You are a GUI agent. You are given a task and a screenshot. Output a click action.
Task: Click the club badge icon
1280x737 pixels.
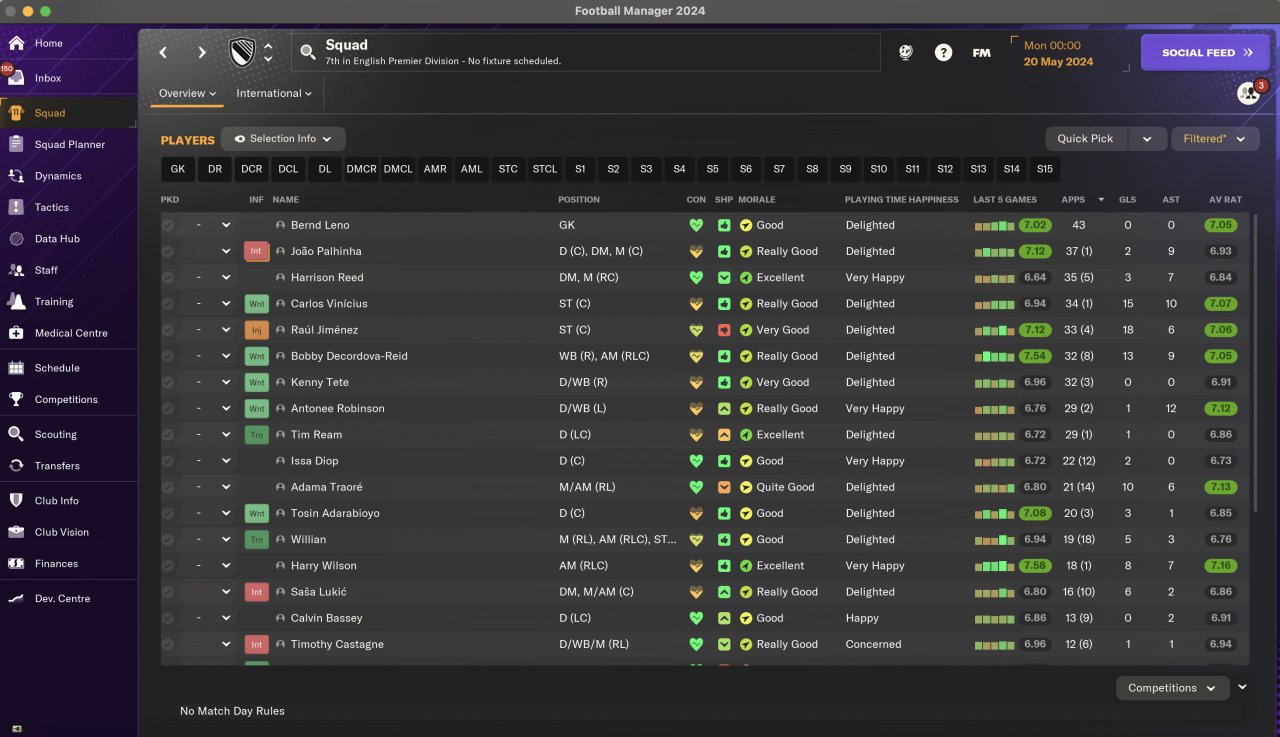pos(242,53)
